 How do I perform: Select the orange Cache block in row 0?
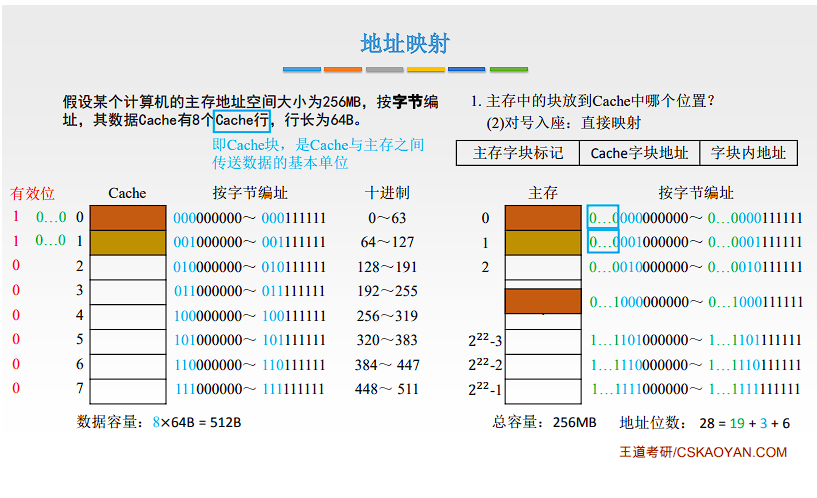128,218
